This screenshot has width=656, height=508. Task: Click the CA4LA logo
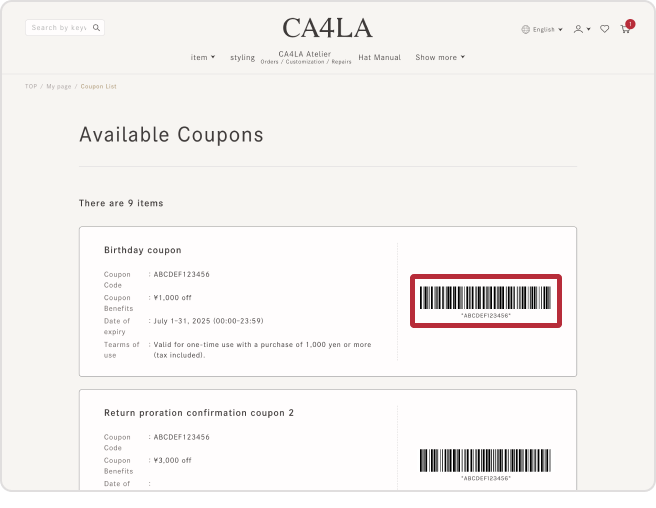coord(327,27)
